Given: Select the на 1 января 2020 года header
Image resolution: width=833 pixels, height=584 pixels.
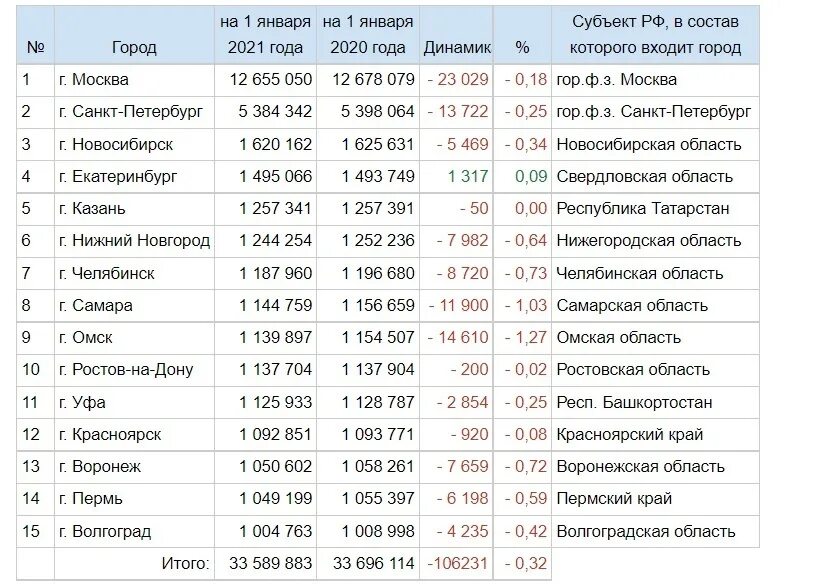Looking at the screenshot, I should [x=368, y=35].
